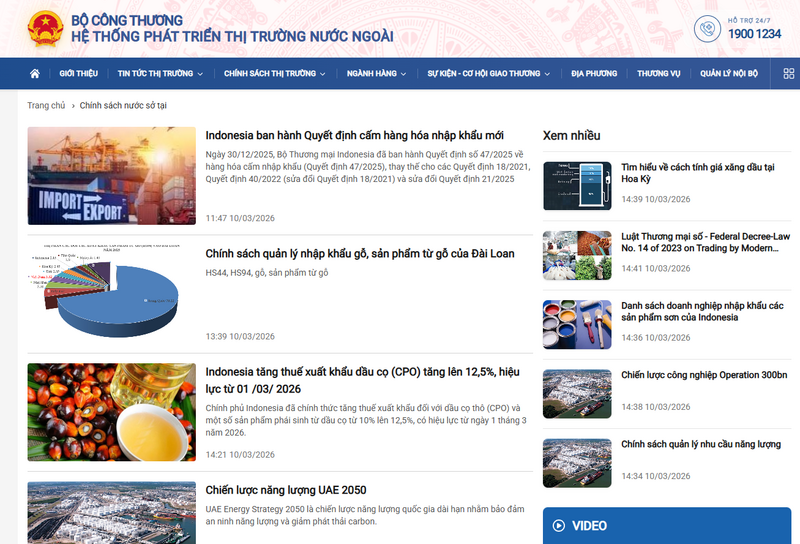This screenshot has height=544, width=800.
Task: Open article about Indonesia import ban decision
Action: pyautogui.click(x=354, y=135)
